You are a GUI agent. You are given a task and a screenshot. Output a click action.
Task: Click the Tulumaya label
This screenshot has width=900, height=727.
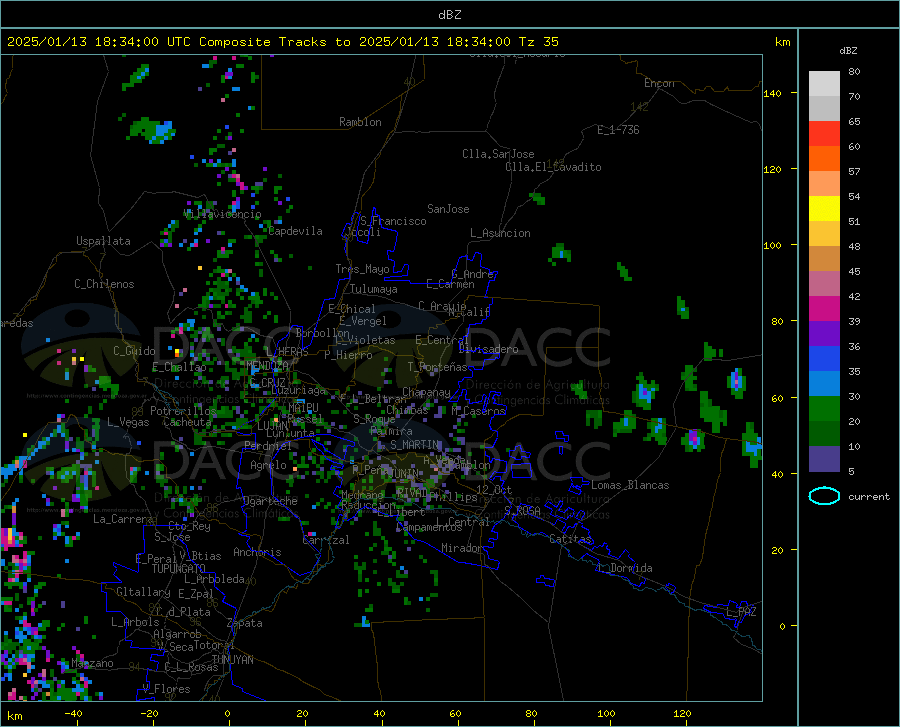(374, 289)
